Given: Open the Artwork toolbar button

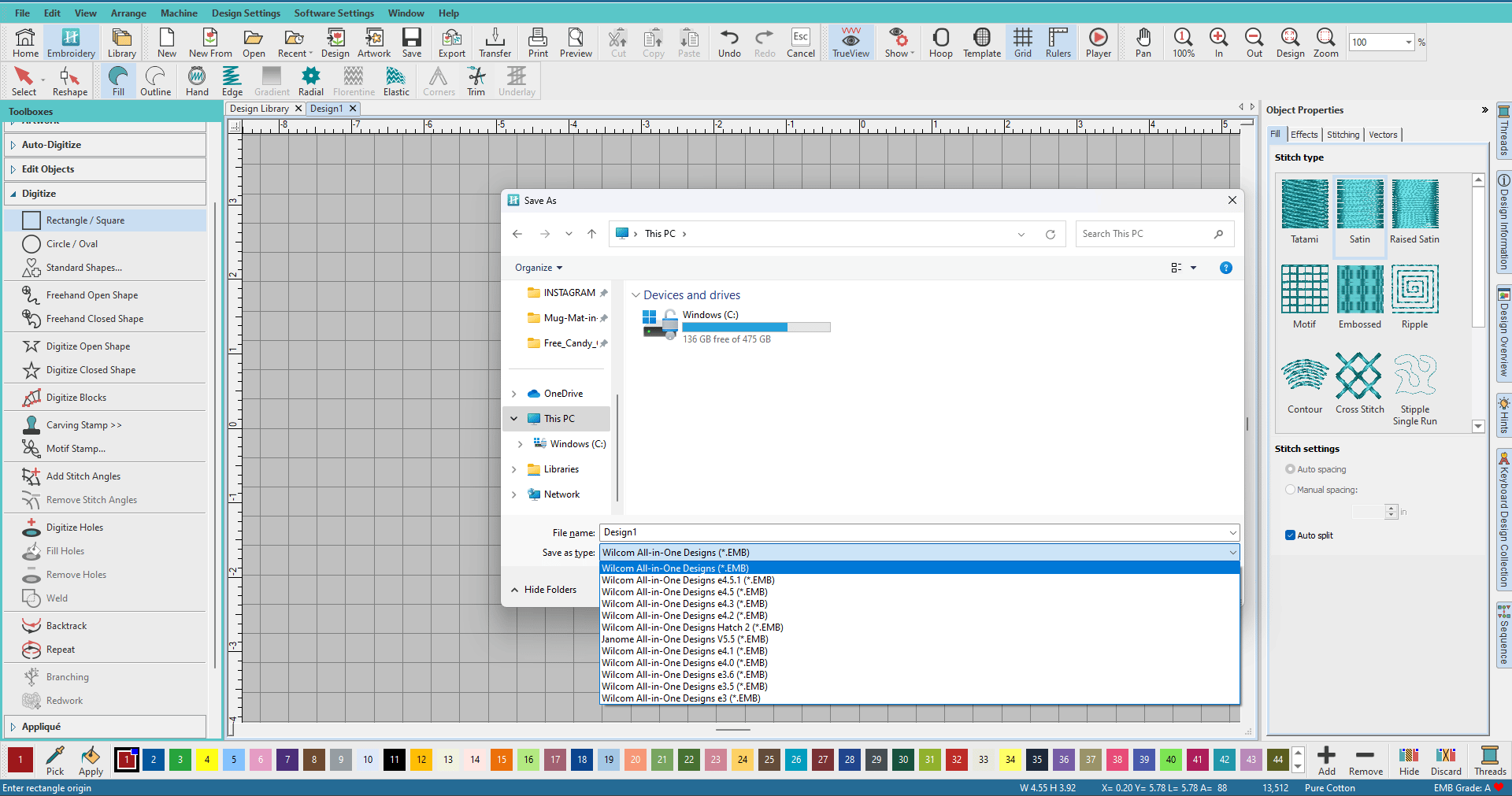Looking at the screenshot, I should tap(374, 43).
